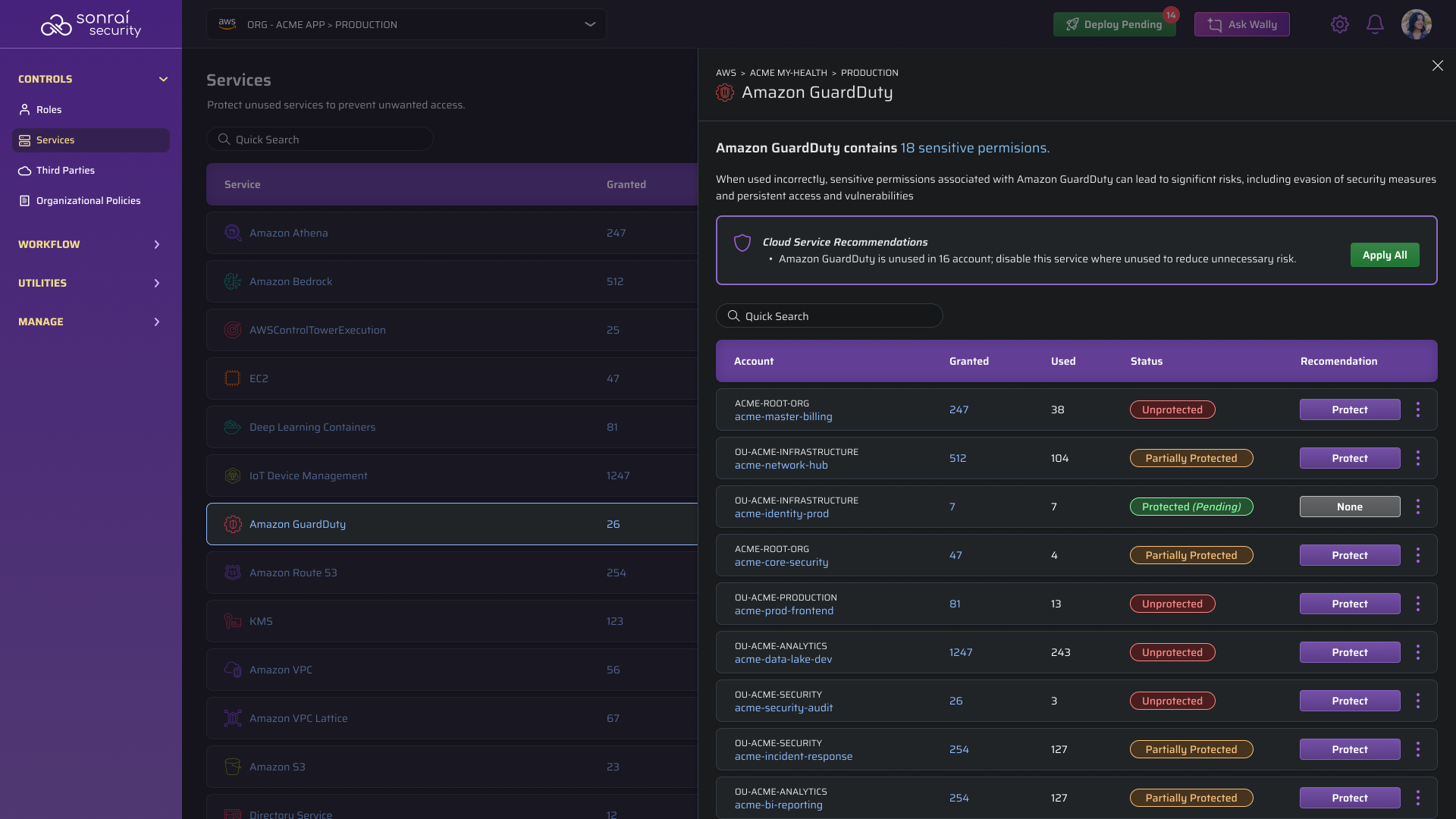Open more options for acme-incident-response

click(1418, 749)
